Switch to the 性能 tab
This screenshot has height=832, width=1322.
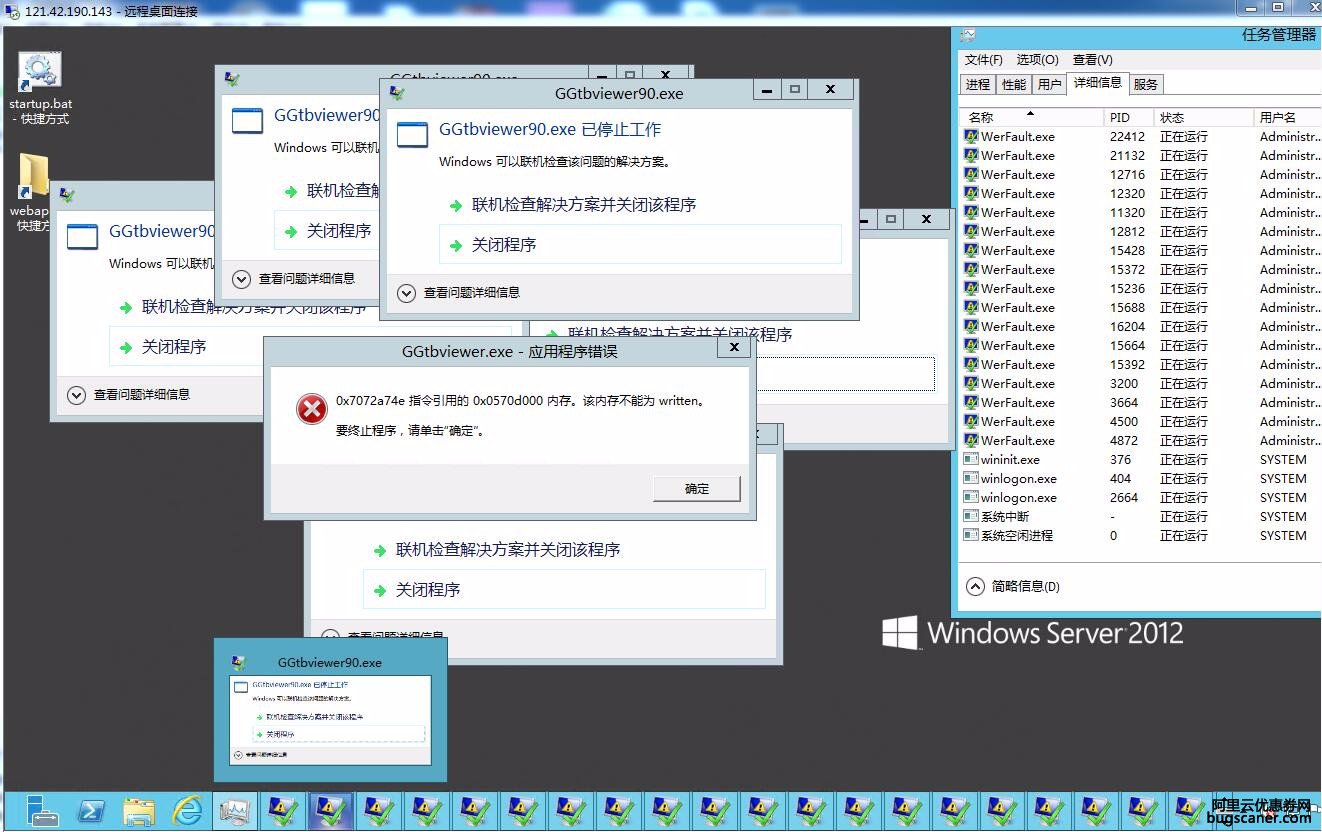(1014, 85)
